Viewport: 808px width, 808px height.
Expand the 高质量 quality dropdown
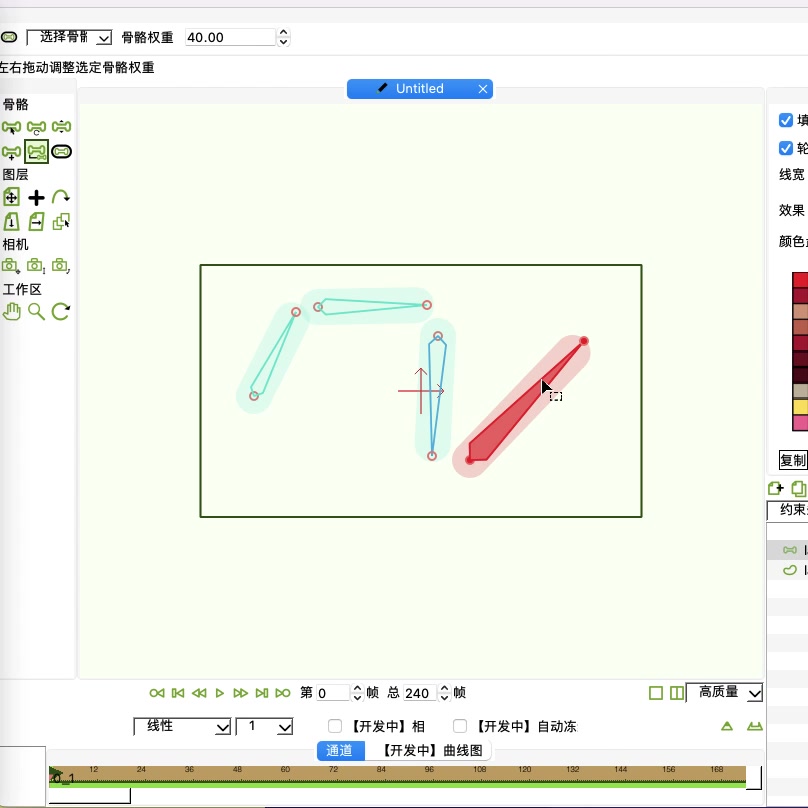[725, 692]
